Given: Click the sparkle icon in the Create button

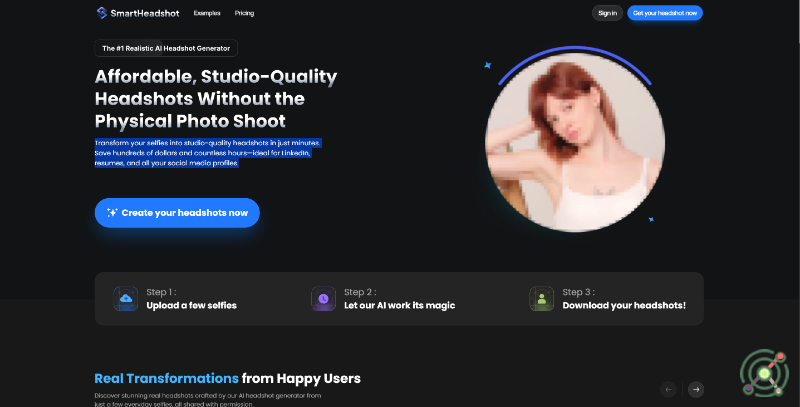Looking at the screenshot, I should pos(112,213).
